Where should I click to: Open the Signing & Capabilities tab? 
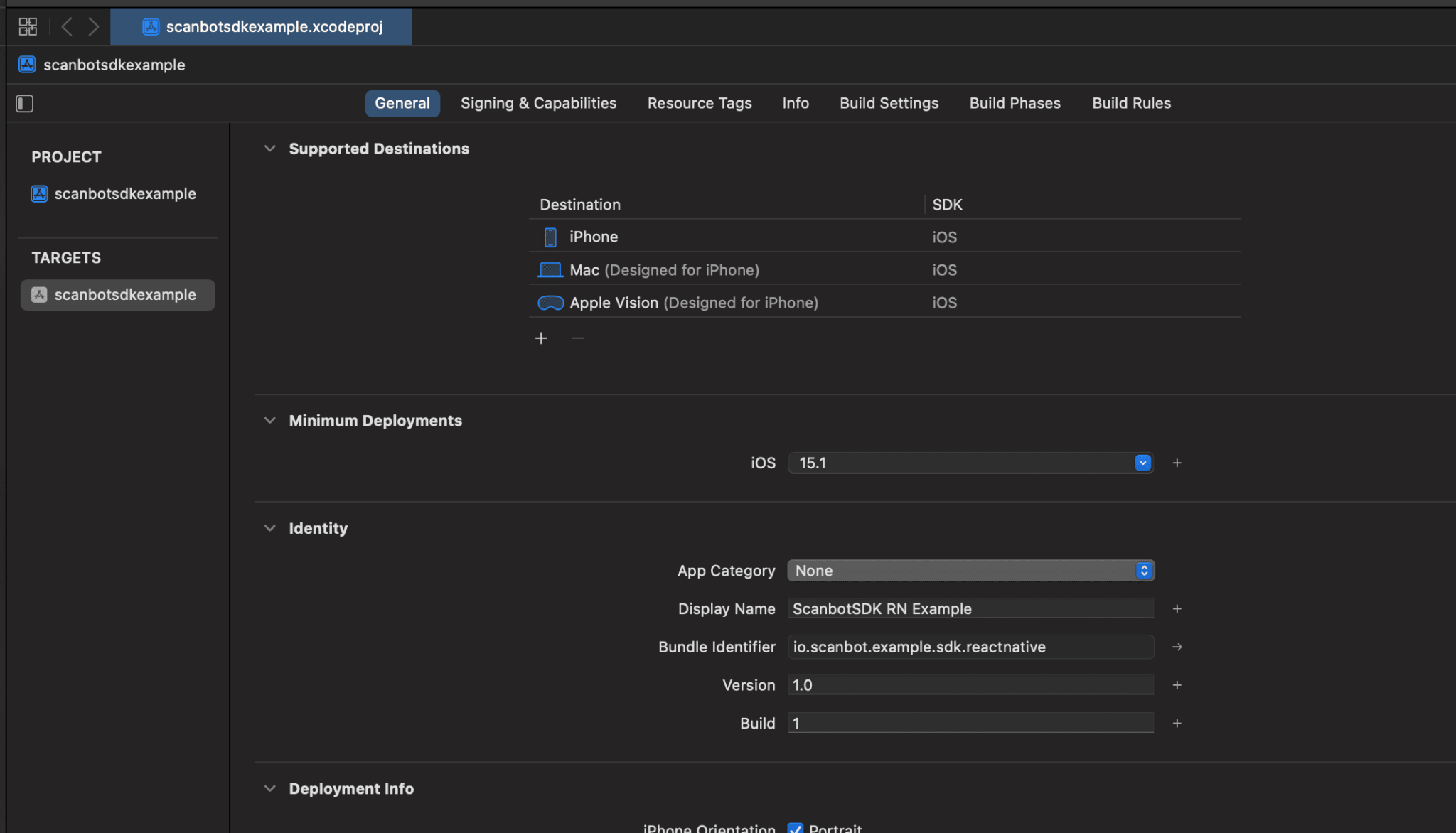tap(538, 103)
